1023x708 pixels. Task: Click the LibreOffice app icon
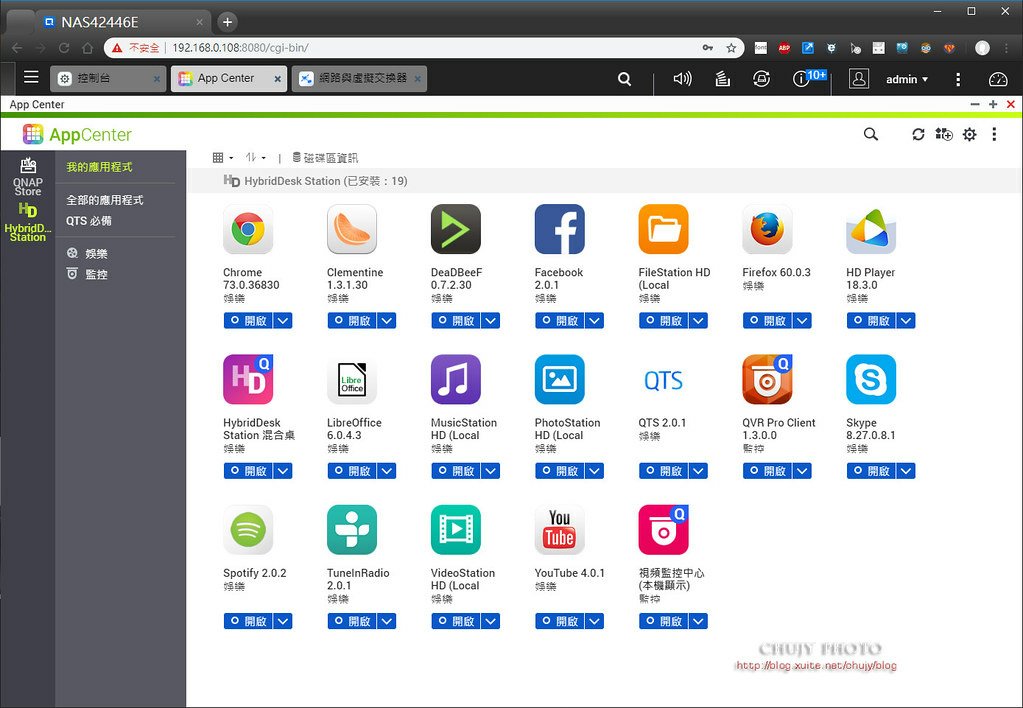coord(352,379)
